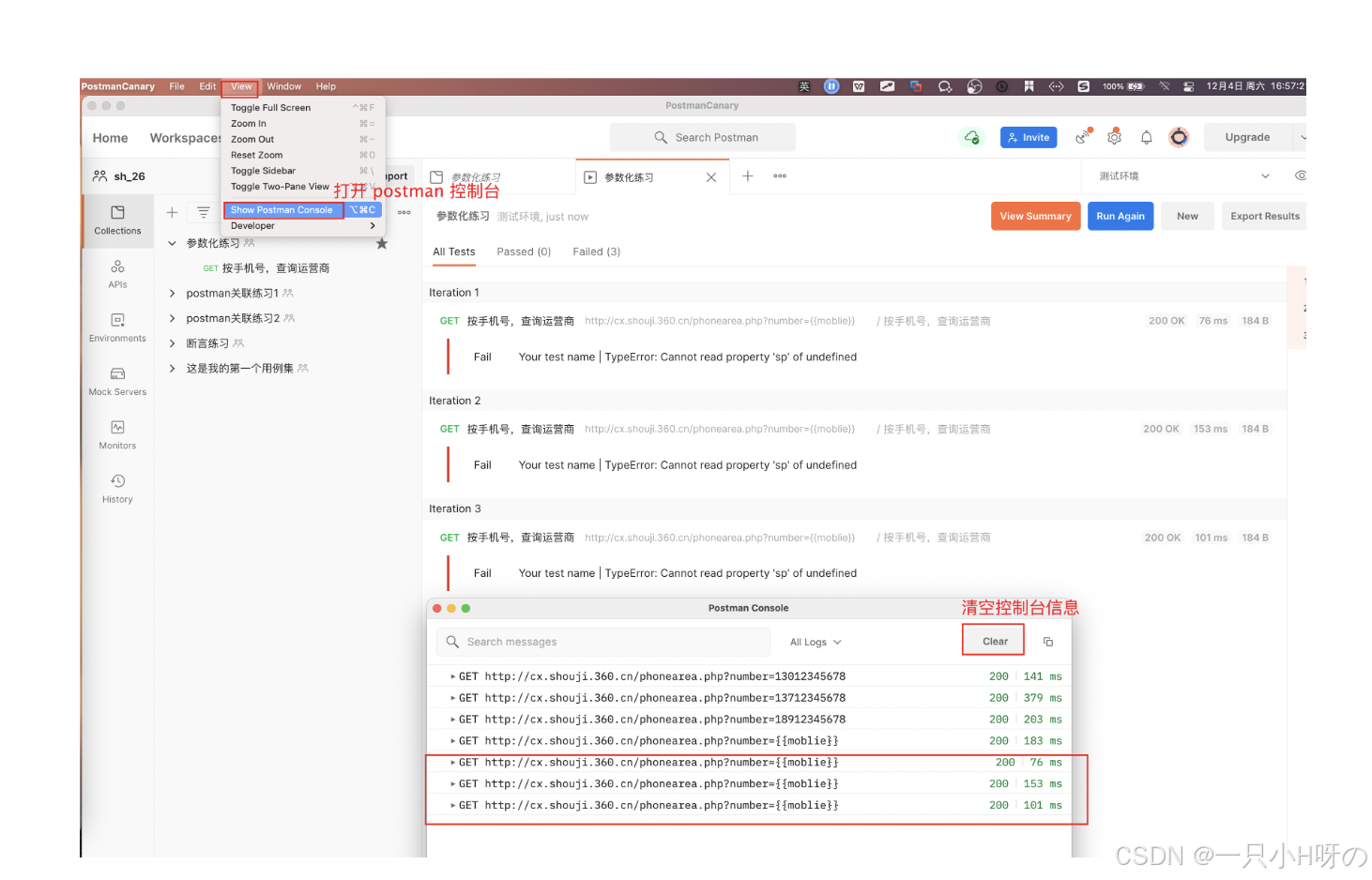Open the Environments sidebar panel

pos(117,327)
